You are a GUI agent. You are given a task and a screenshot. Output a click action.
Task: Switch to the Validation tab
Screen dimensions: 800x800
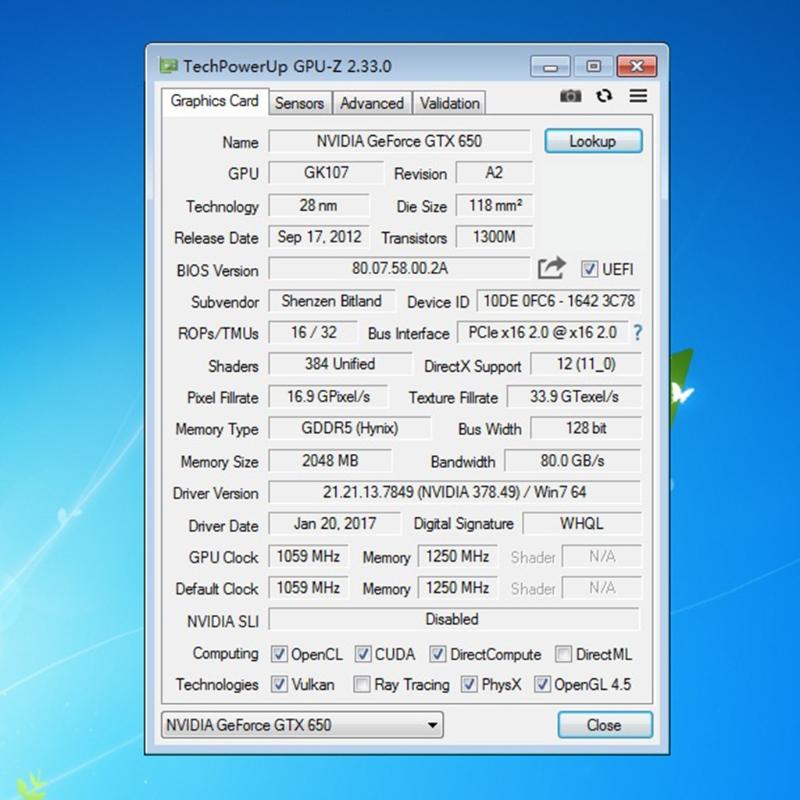click(x=449, y=103)
